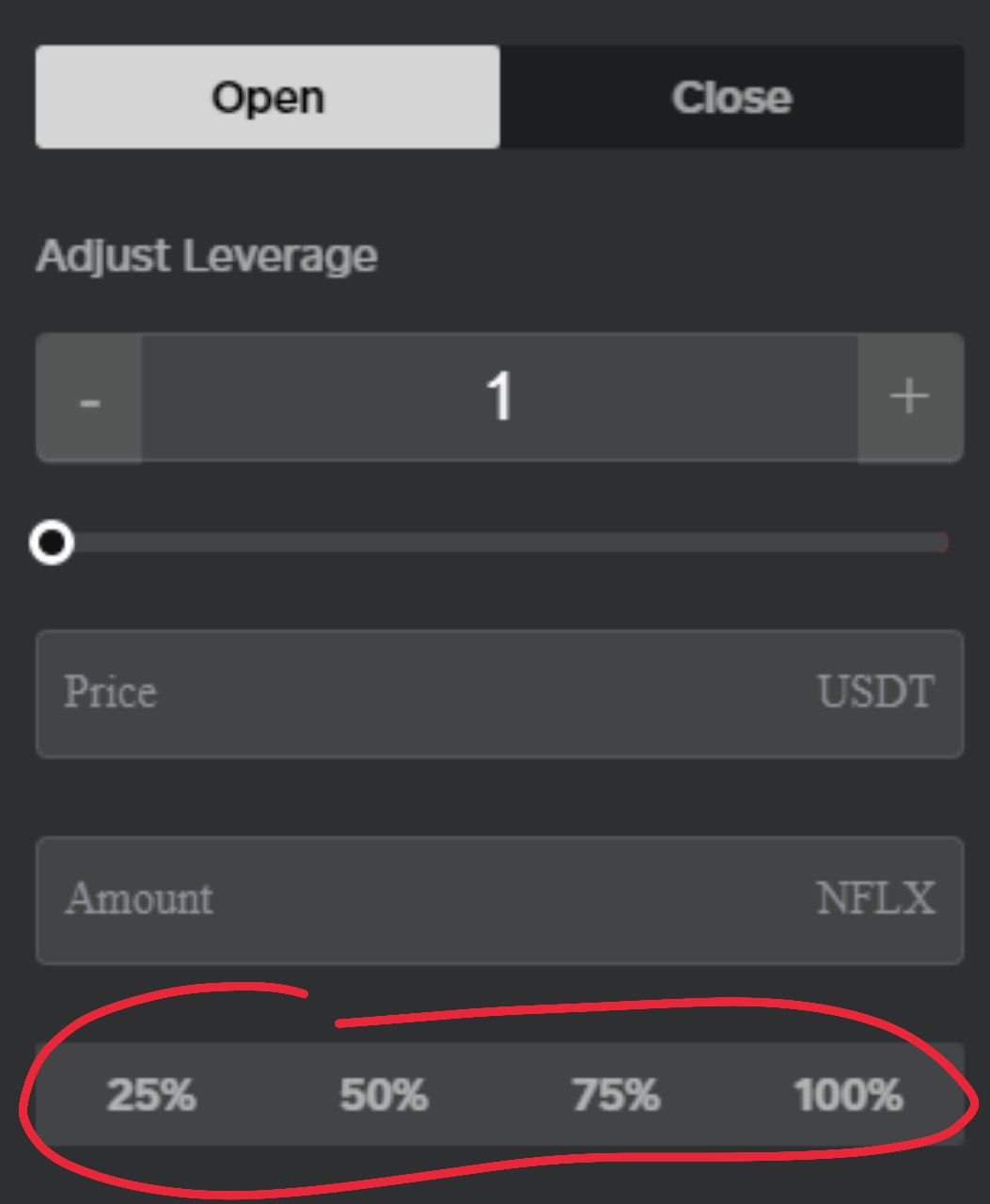
Task: Click the percentage bar between 50% and 75%
Action: point(500,1095)
